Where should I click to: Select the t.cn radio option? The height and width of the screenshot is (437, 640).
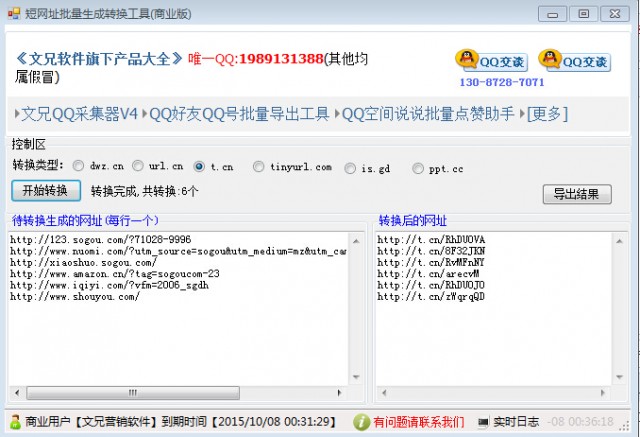199,166
